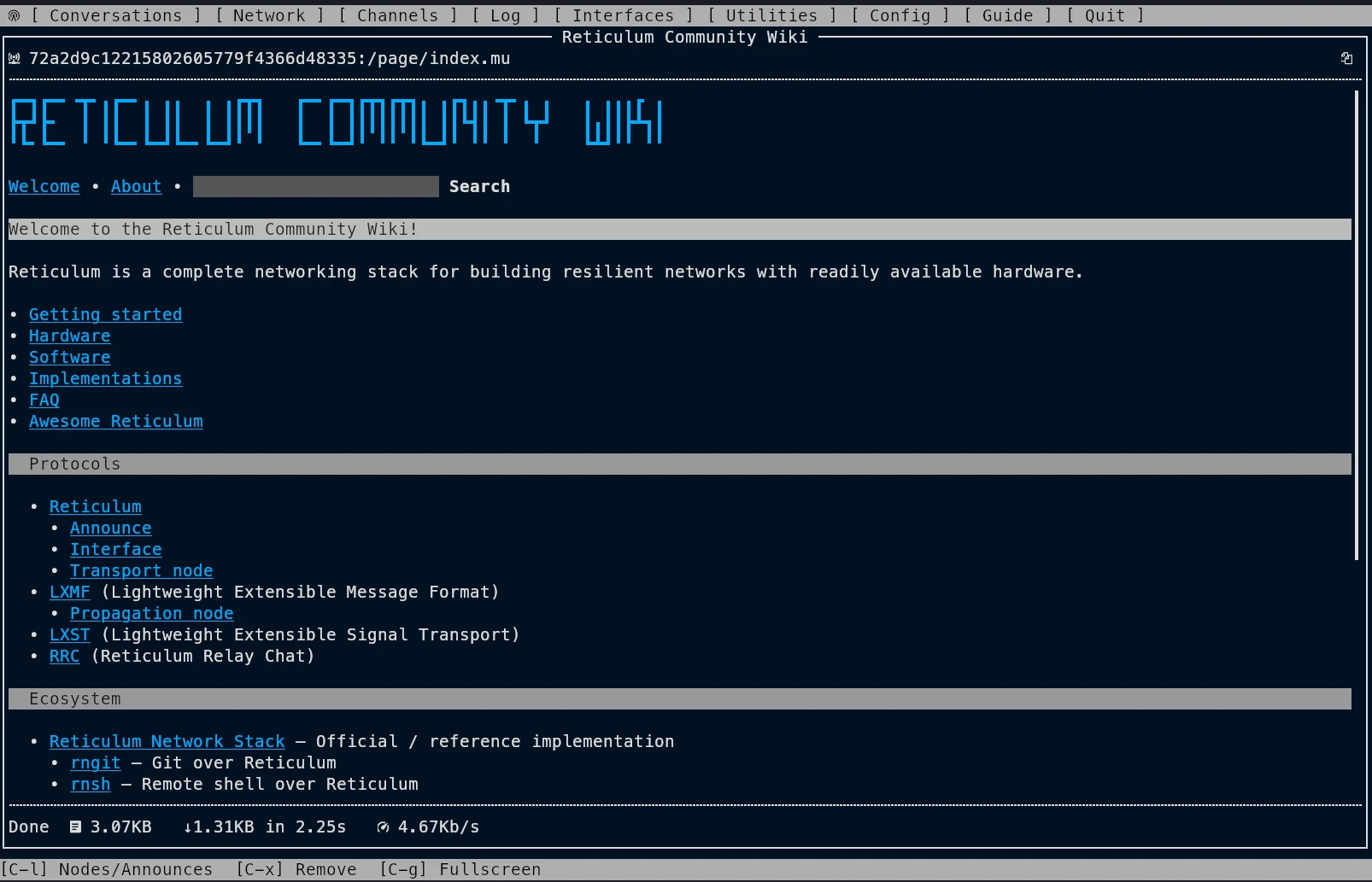Image resolution: width=1372 pixels, height=882 pixels.
Task: Open the Reticulum protocol link
Action: [x=96, y=506]
